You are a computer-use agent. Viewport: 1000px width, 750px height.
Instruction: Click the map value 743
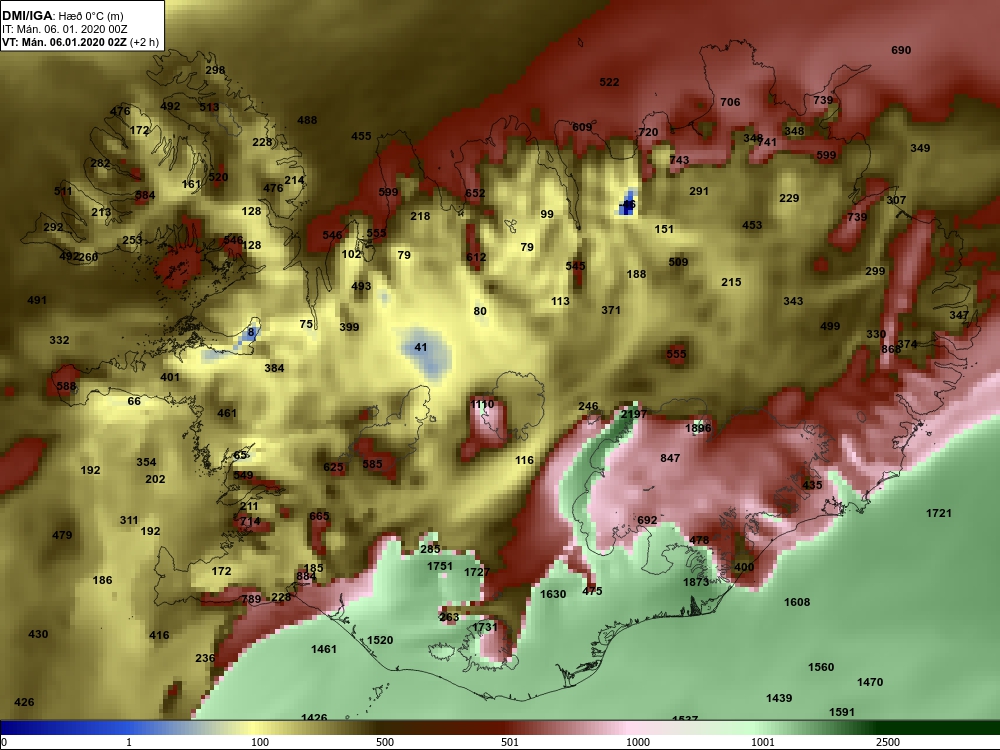(679, 160)
